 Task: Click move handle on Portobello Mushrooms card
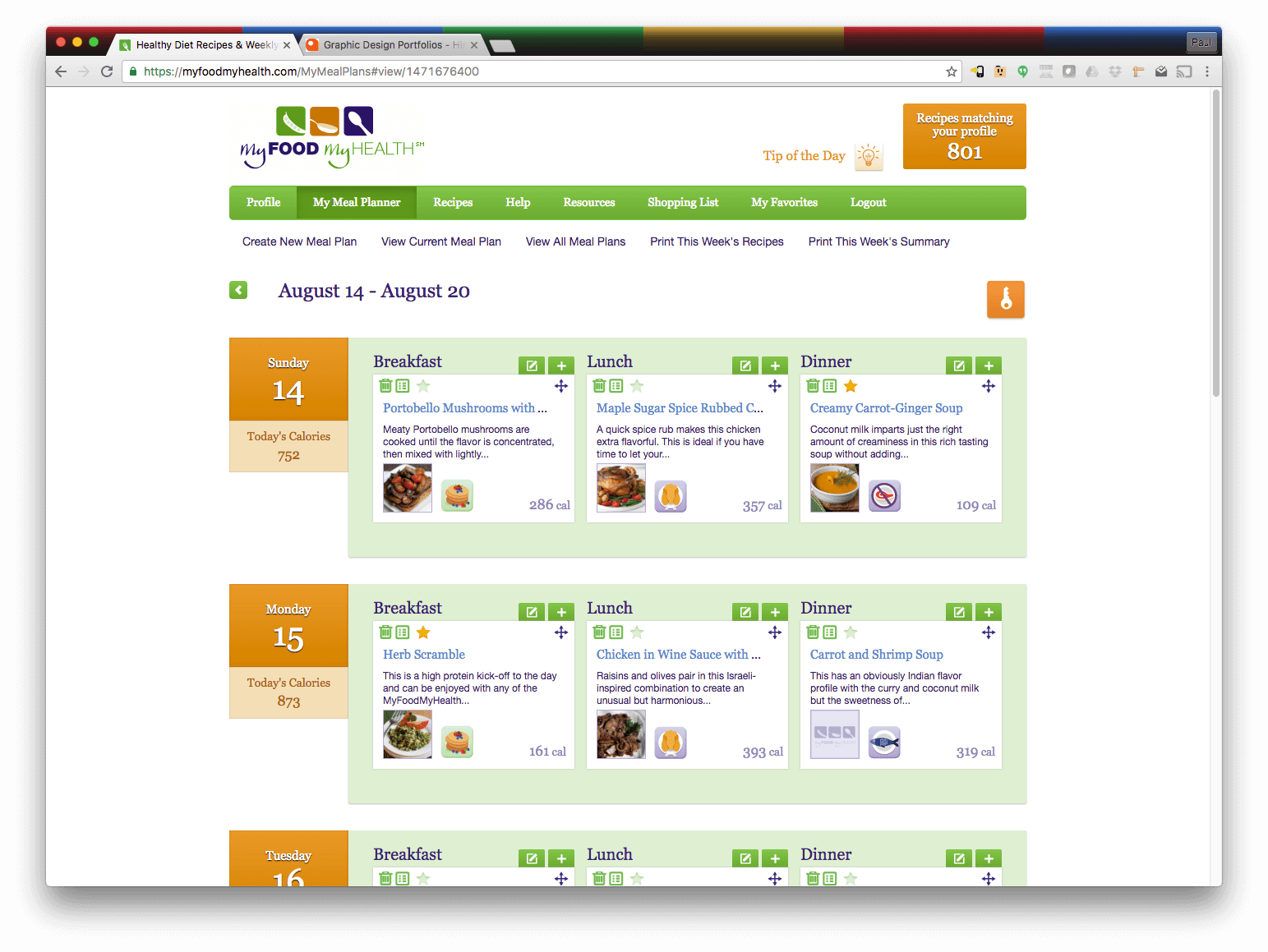[561, 385]
